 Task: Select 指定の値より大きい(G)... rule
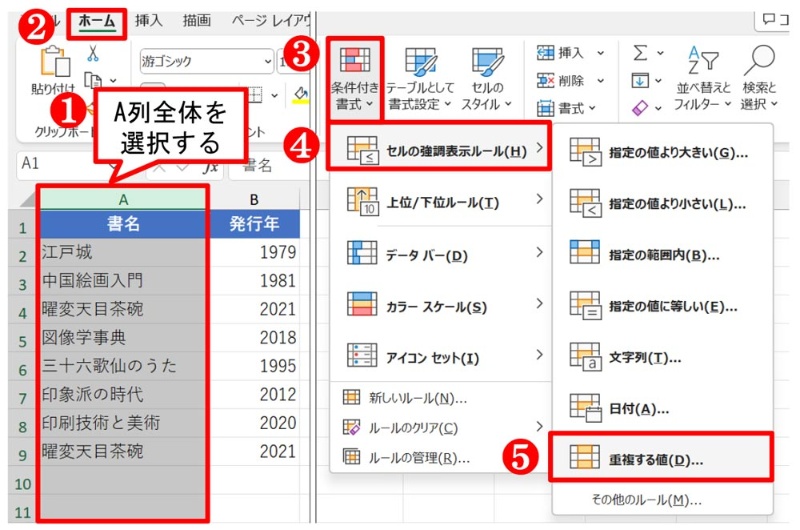click(x=662, y=153)
